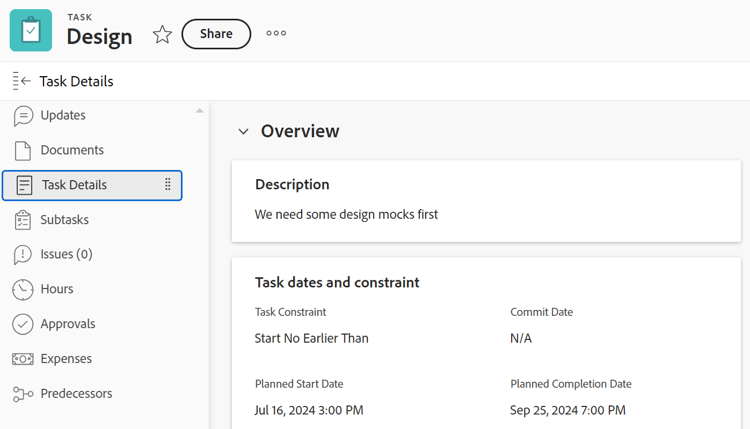The image size is (750, 429).
Task: Select the Task Details sidebar item
Action: point(92,185)
